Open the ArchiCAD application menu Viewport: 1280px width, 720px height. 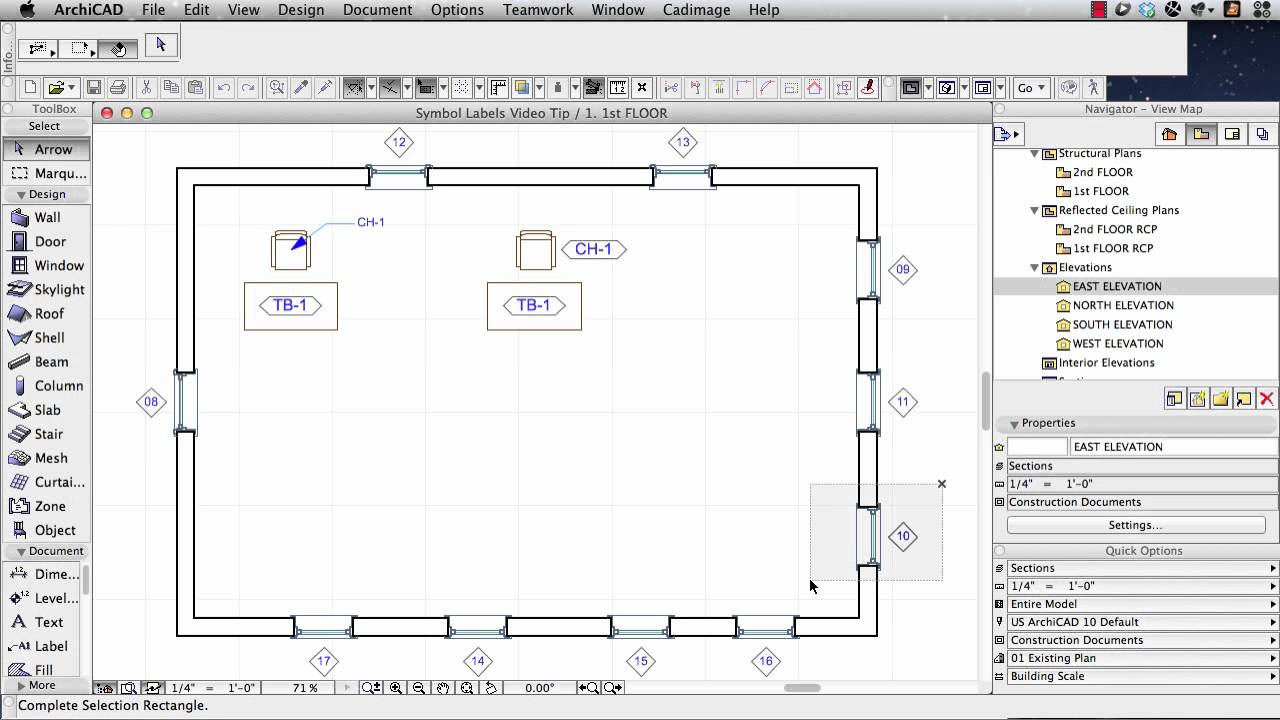[88, 10]
